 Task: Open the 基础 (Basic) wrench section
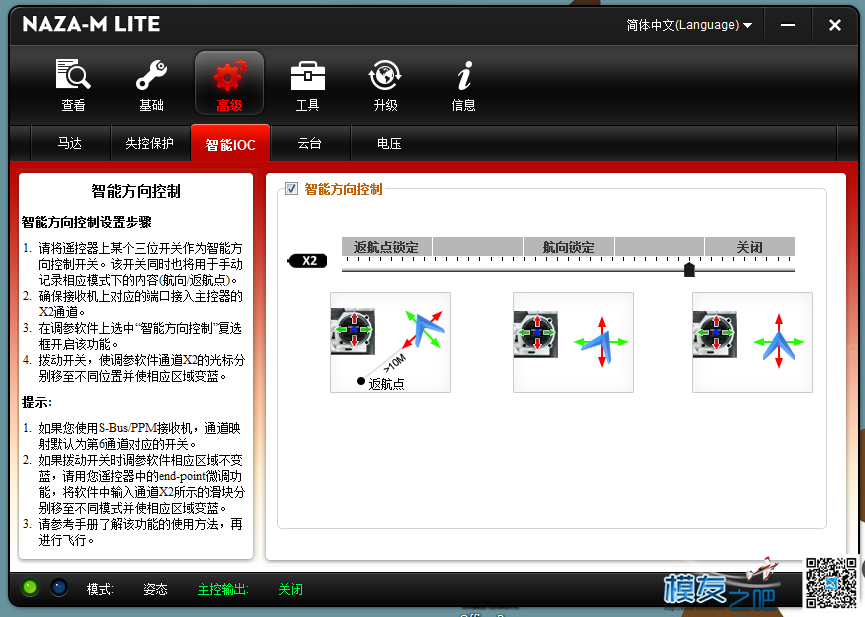point(151,84)
